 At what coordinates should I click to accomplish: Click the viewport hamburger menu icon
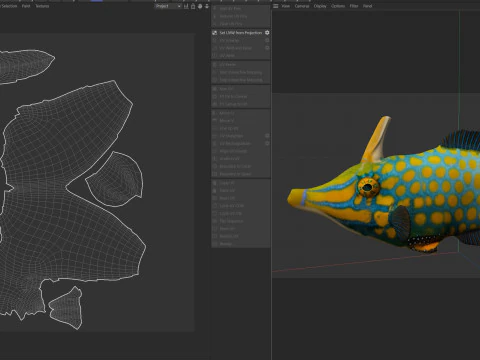tap(276, 6)
